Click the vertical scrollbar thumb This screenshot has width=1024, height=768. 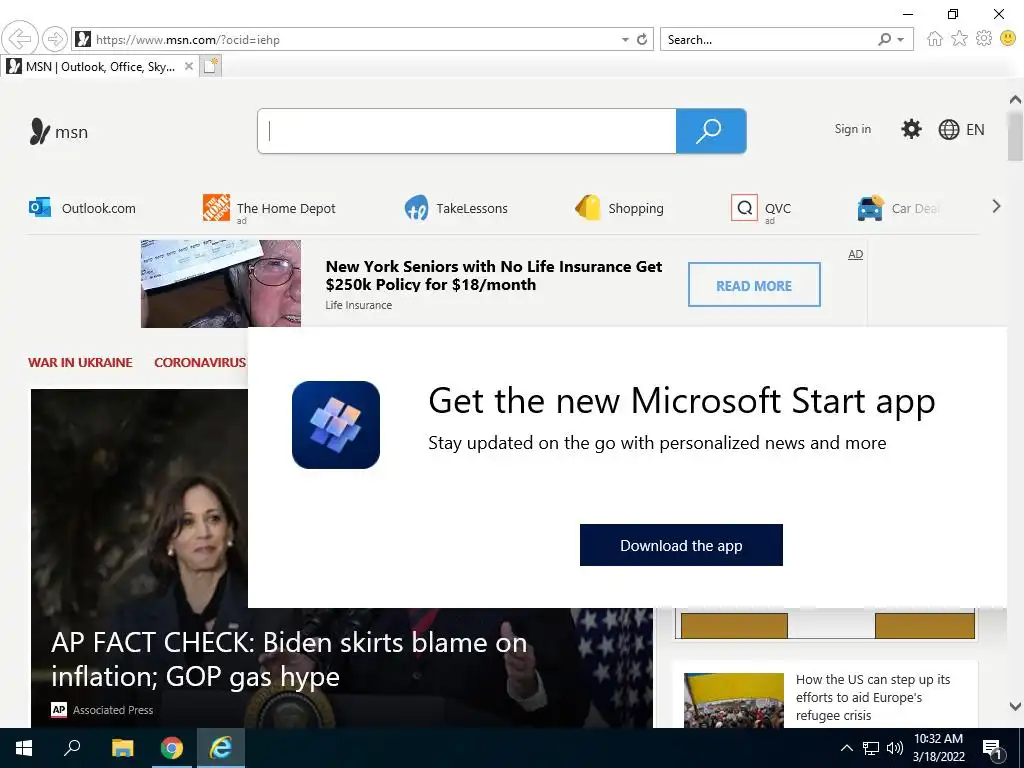[x=1015, y=136]
